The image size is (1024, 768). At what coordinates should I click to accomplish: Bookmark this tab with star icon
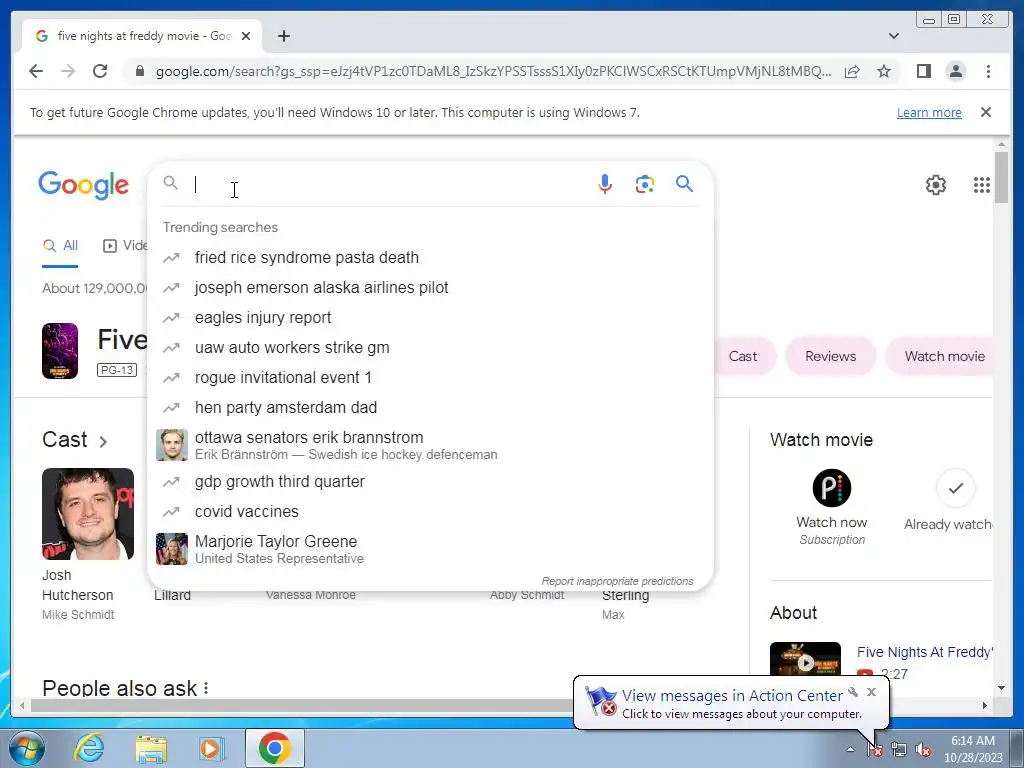point(884,71)
